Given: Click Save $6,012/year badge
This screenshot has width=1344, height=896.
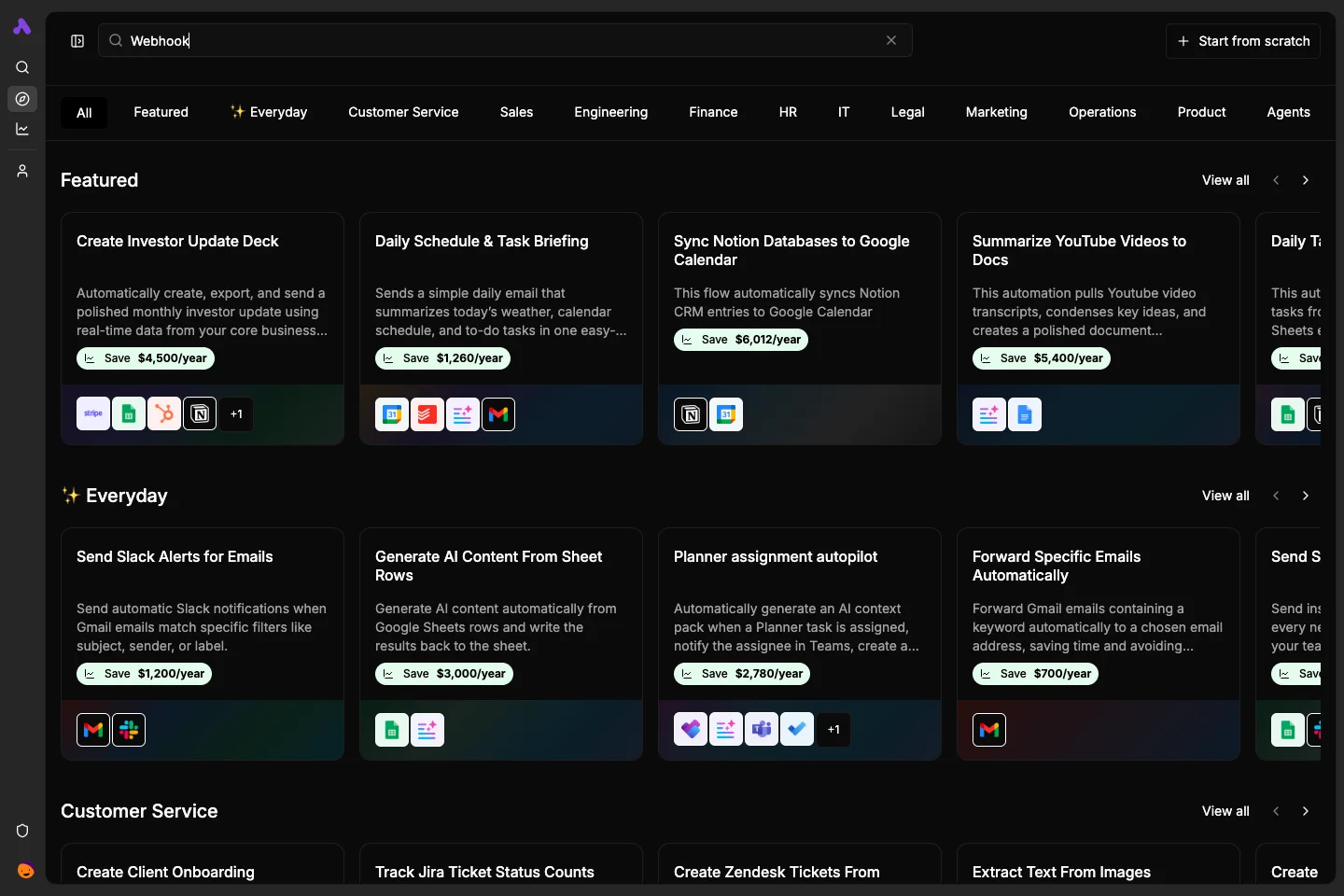Looking at the screenshot, I should point(741,340).
